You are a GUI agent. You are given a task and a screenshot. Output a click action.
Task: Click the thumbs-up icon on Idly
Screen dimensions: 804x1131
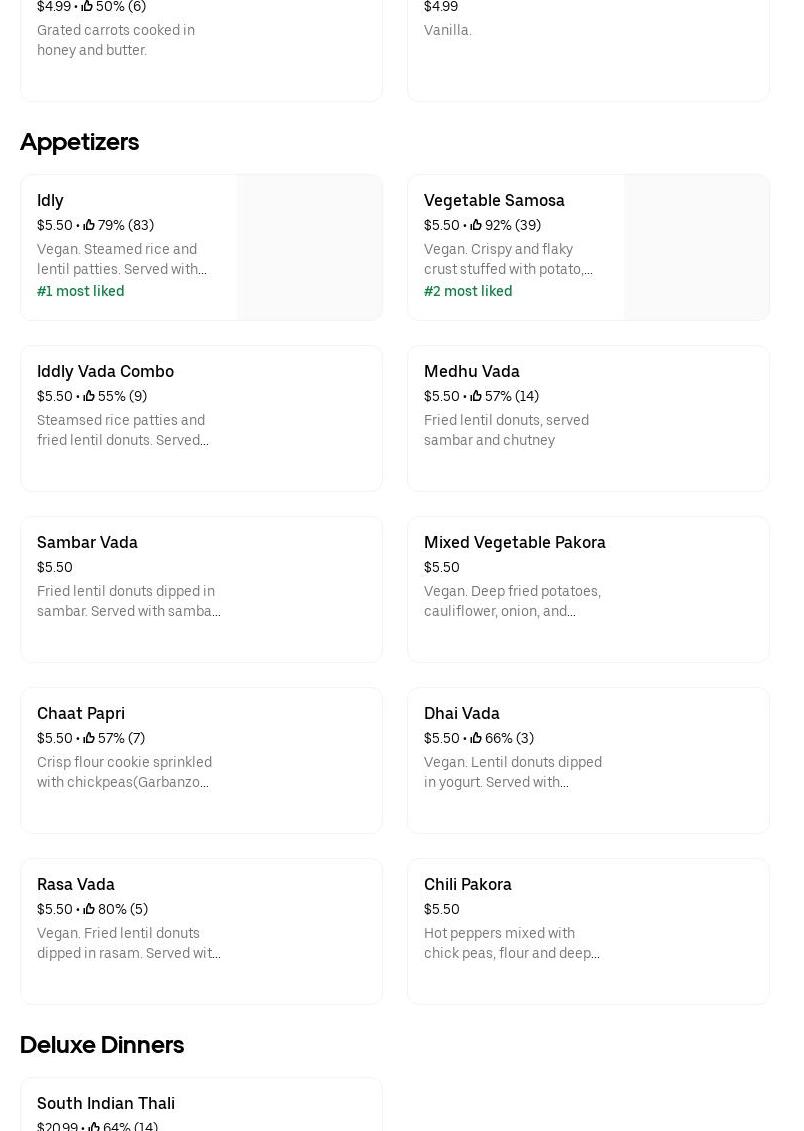click(x=89, y=225)
